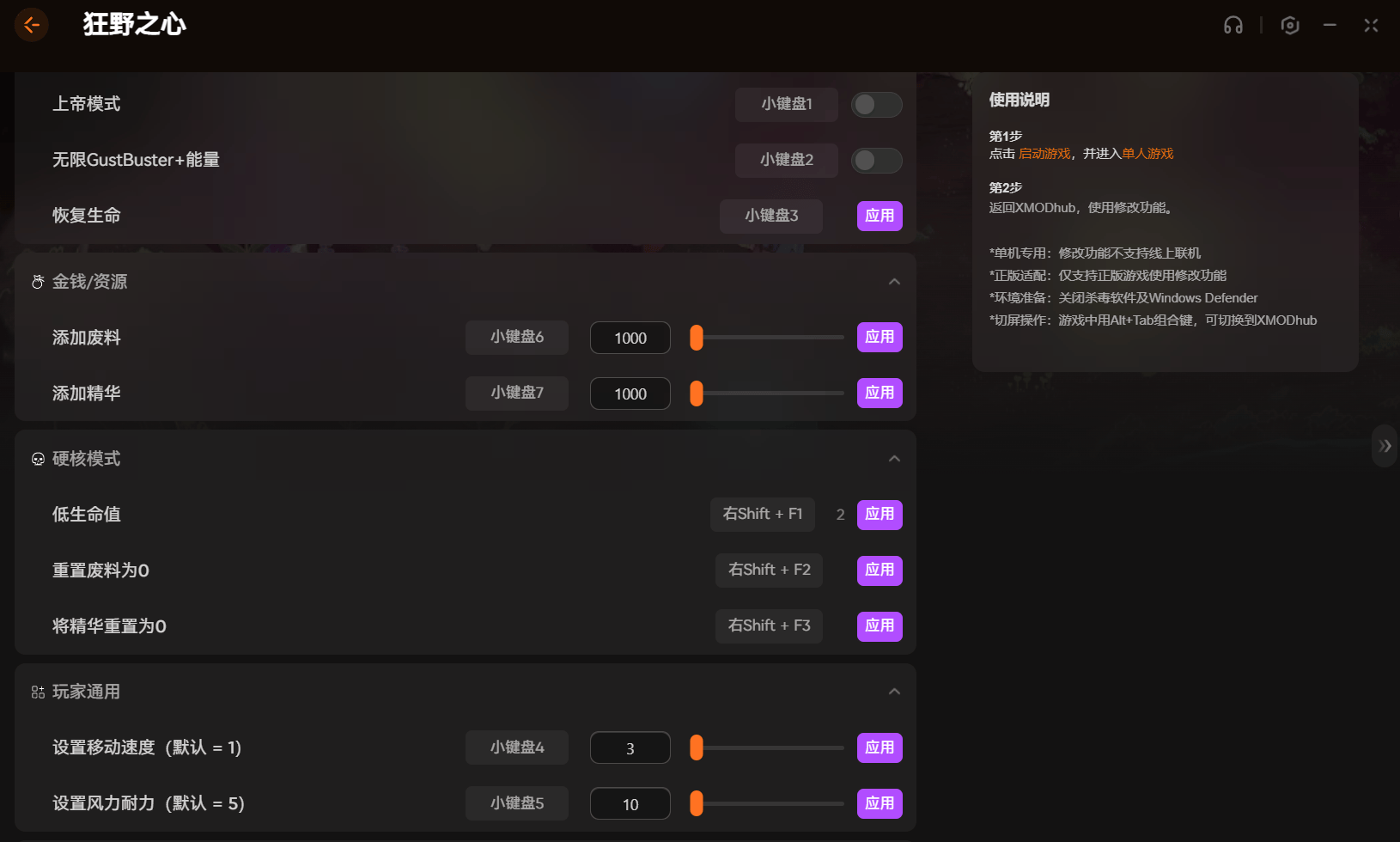Click the money bag icon beside 金钱/资源

pyautogui.click(x=38, y=282)
